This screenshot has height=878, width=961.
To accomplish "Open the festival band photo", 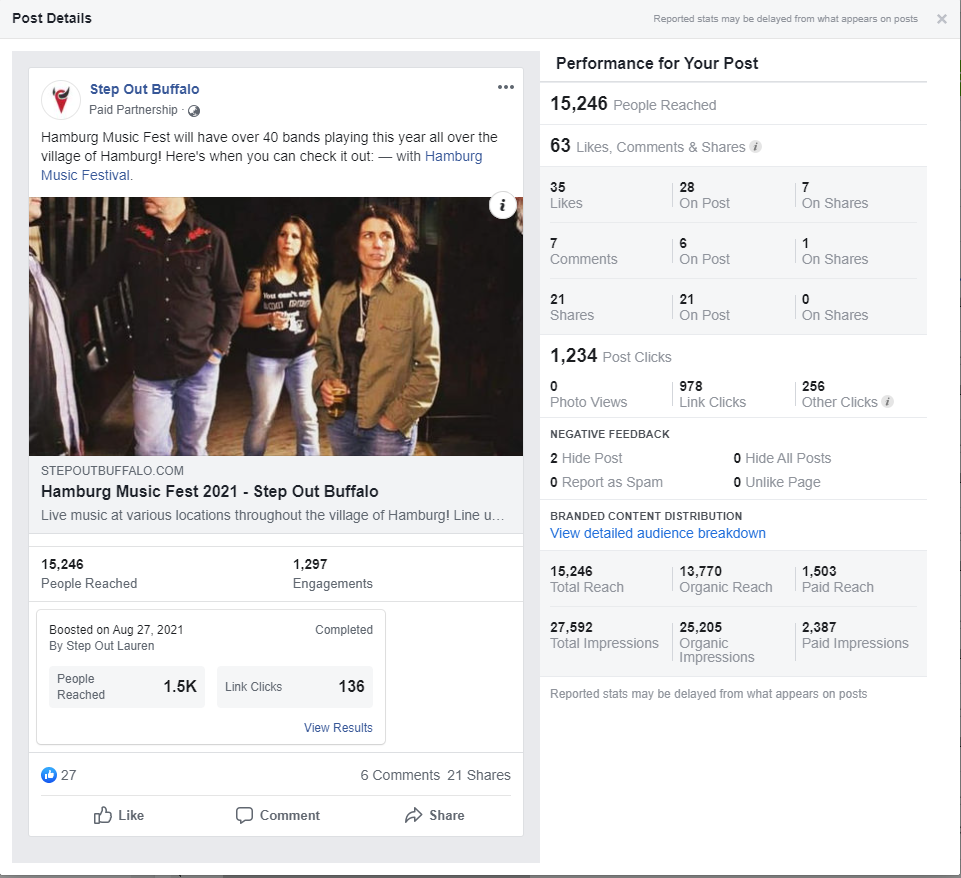I will (276, 327).
